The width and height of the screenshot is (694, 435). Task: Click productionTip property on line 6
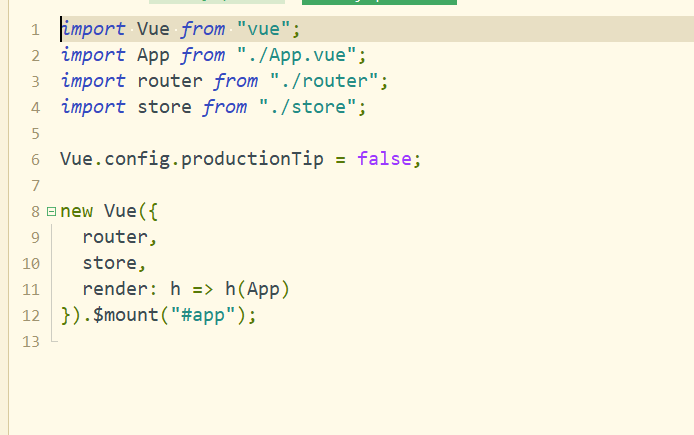[252, 159]
